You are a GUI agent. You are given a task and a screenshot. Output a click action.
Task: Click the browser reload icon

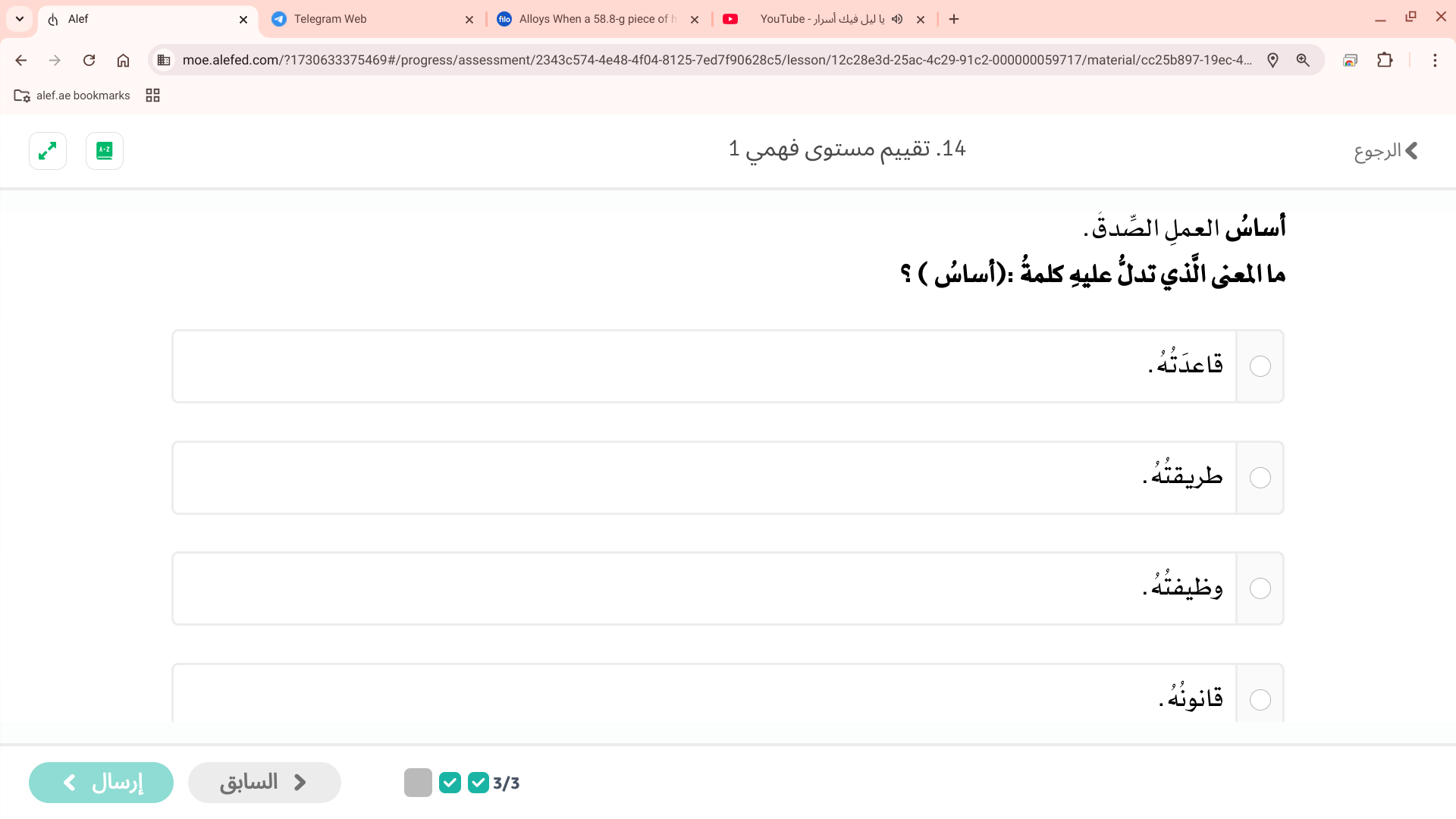89,60
